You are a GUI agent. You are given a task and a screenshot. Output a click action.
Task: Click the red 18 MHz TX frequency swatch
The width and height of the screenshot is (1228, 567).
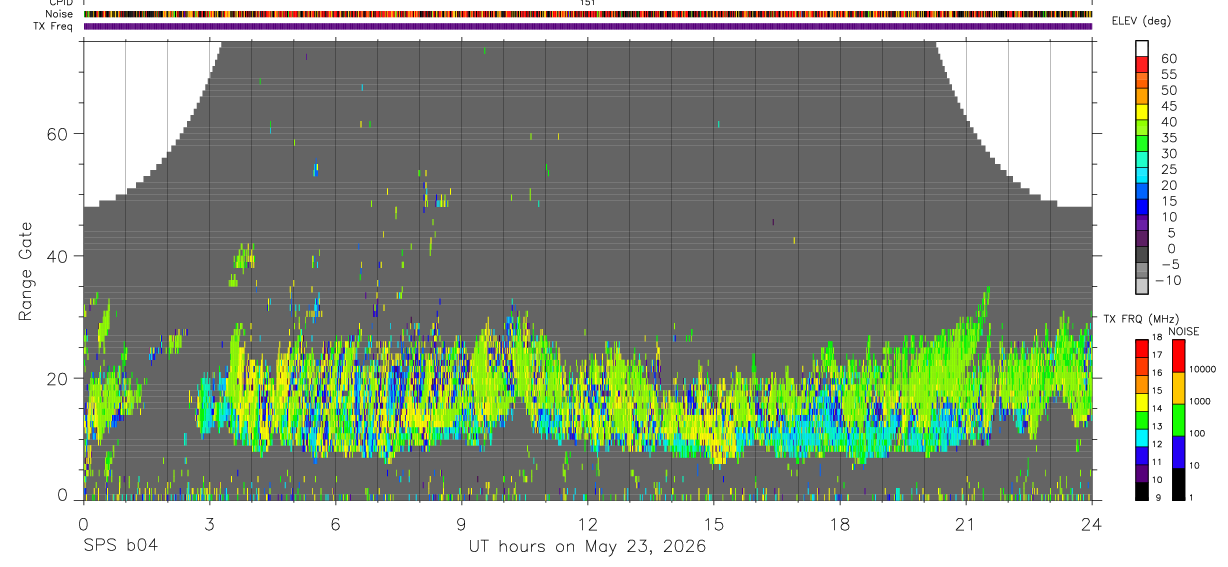(x=1142, y=347)
